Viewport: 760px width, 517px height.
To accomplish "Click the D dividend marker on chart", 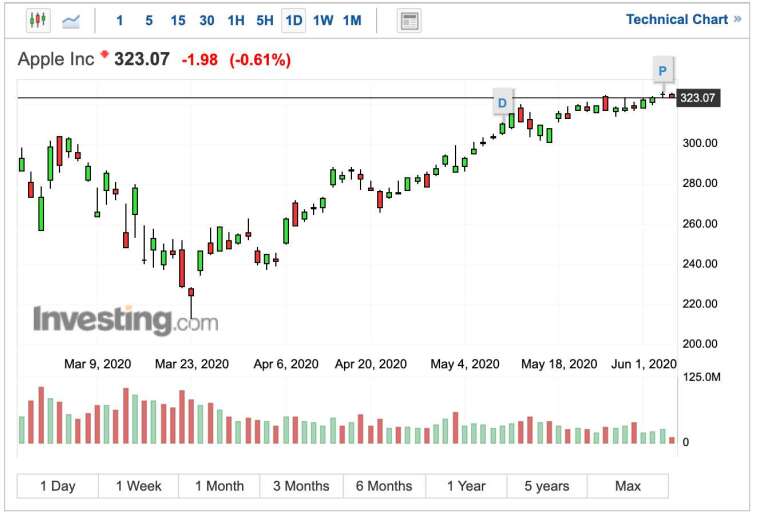I will pyautogui.click(x=503, y=103).
